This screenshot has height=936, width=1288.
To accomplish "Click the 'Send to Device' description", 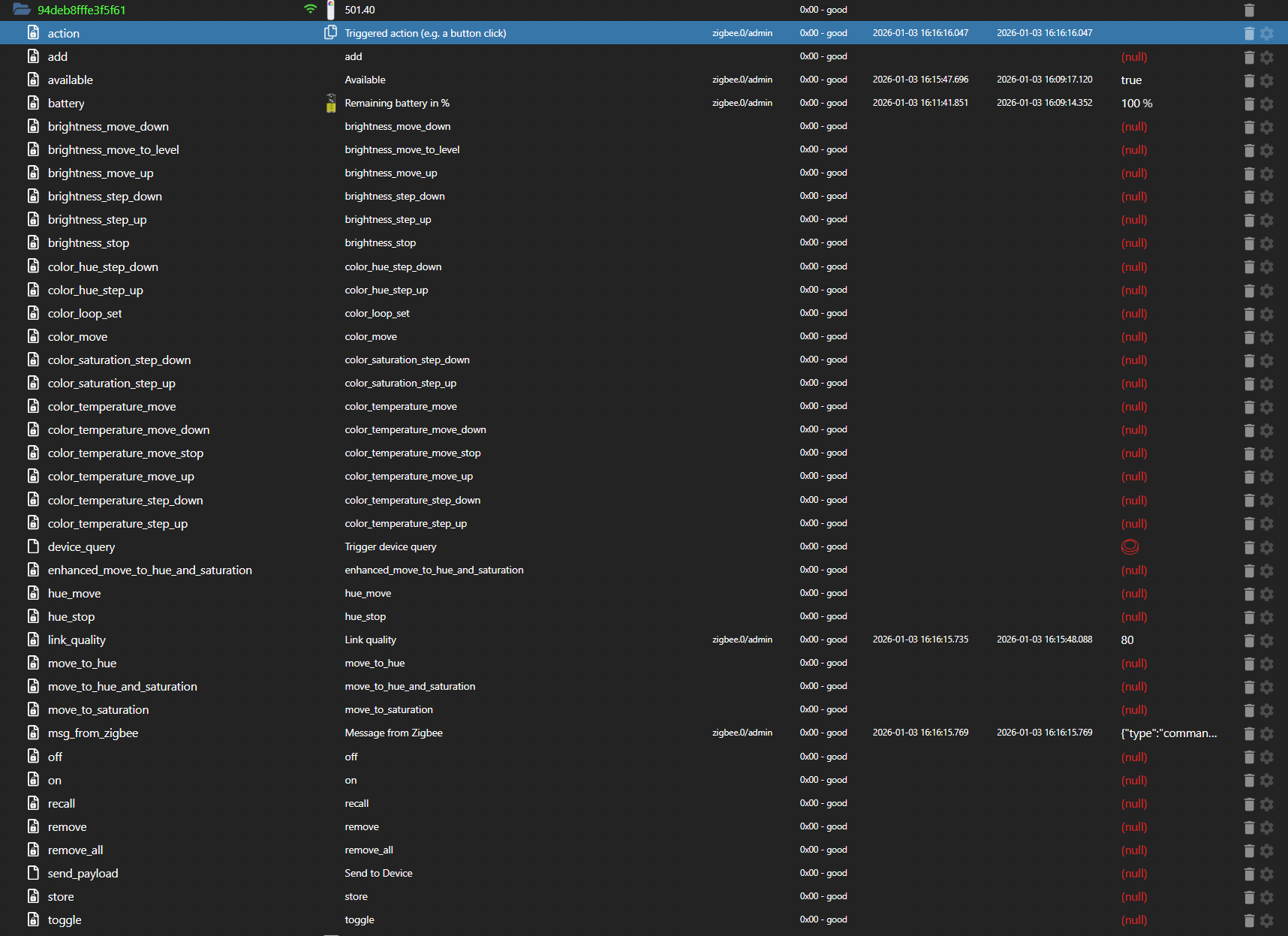I will [x=378, y=873].
